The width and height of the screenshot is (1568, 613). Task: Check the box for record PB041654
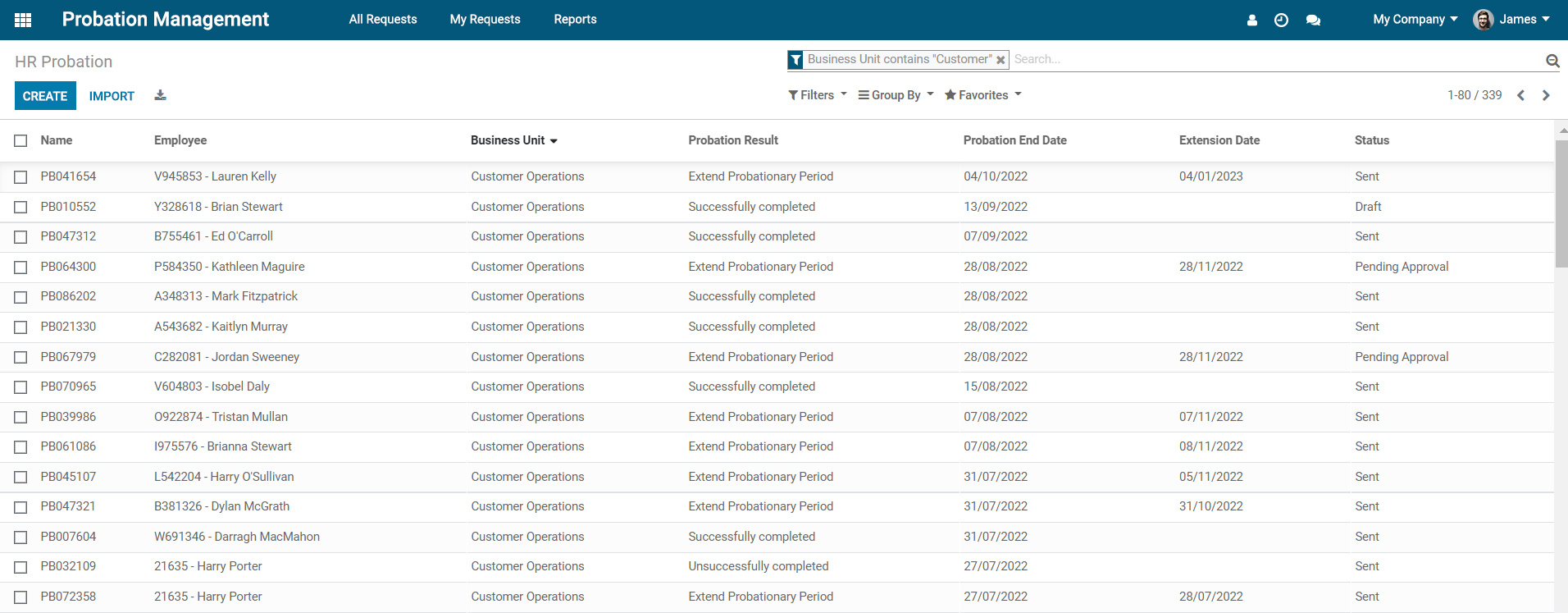click(x=21, y=176)
